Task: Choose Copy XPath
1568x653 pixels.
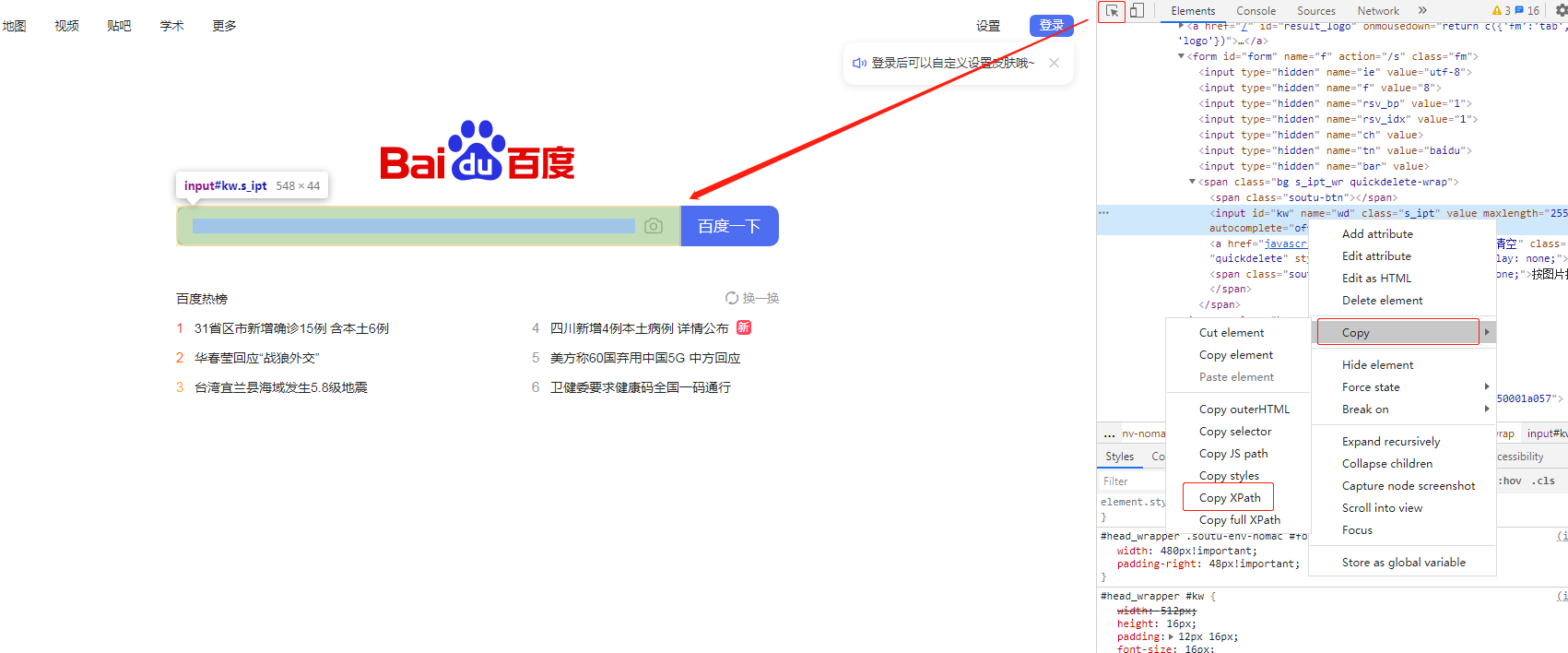Action: pyautogui.click(x=1229, y=497)
